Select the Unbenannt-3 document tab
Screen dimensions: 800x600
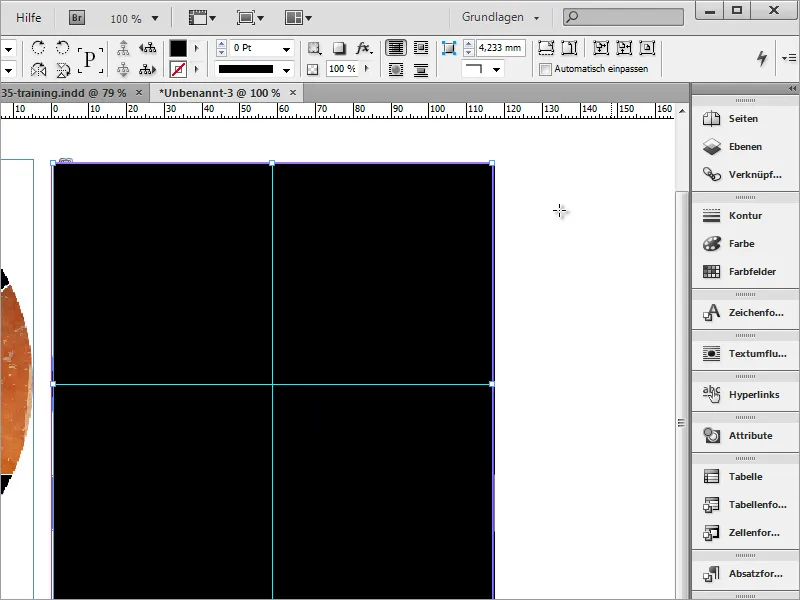219,93
